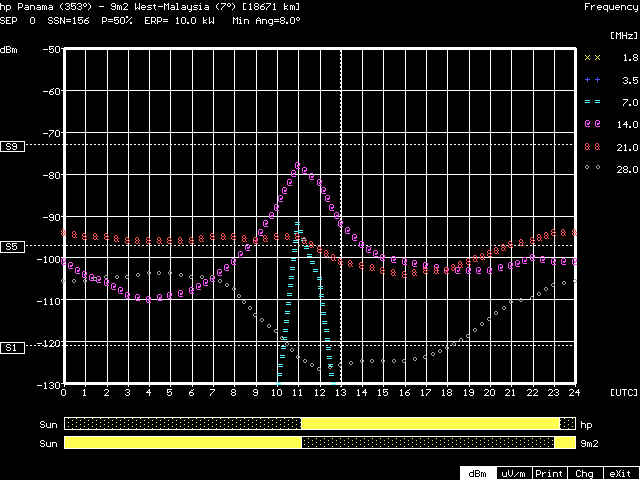640x480 pixels.
Task: Click the -80 axis value
Action: [53, 175]
